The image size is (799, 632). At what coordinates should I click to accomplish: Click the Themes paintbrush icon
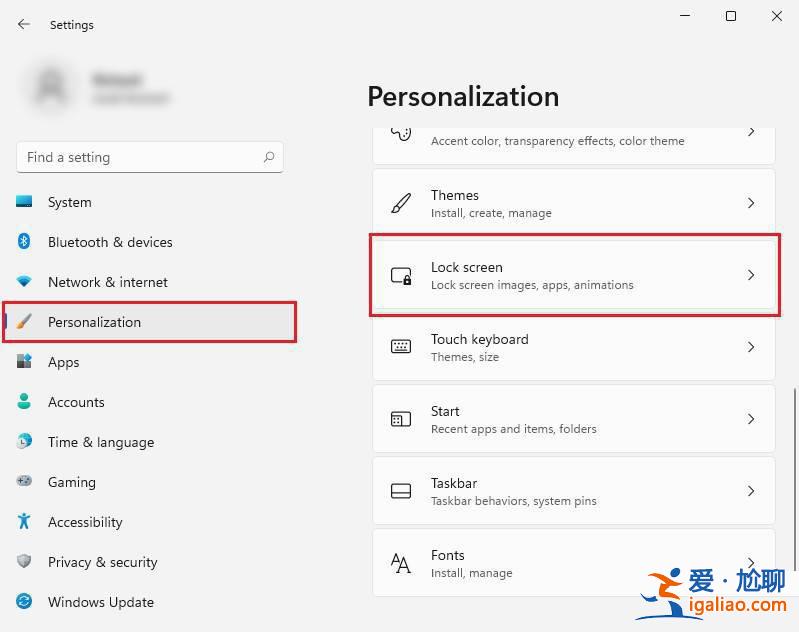tap(401, 203)
